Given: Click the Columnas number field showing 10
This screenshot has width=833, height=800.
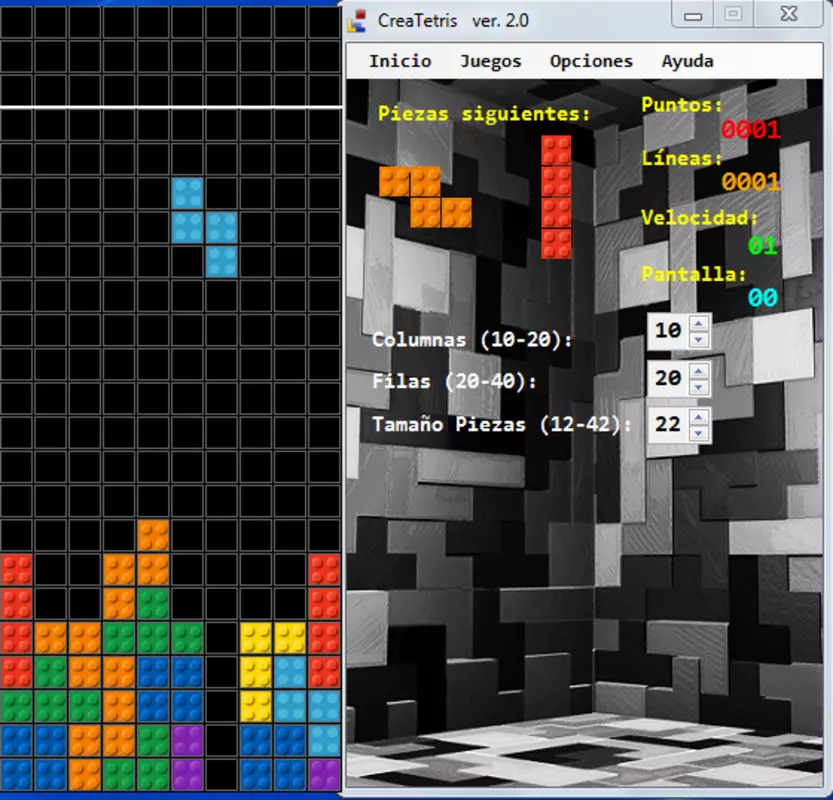Looking at the screenshot, I should [668, 331].
